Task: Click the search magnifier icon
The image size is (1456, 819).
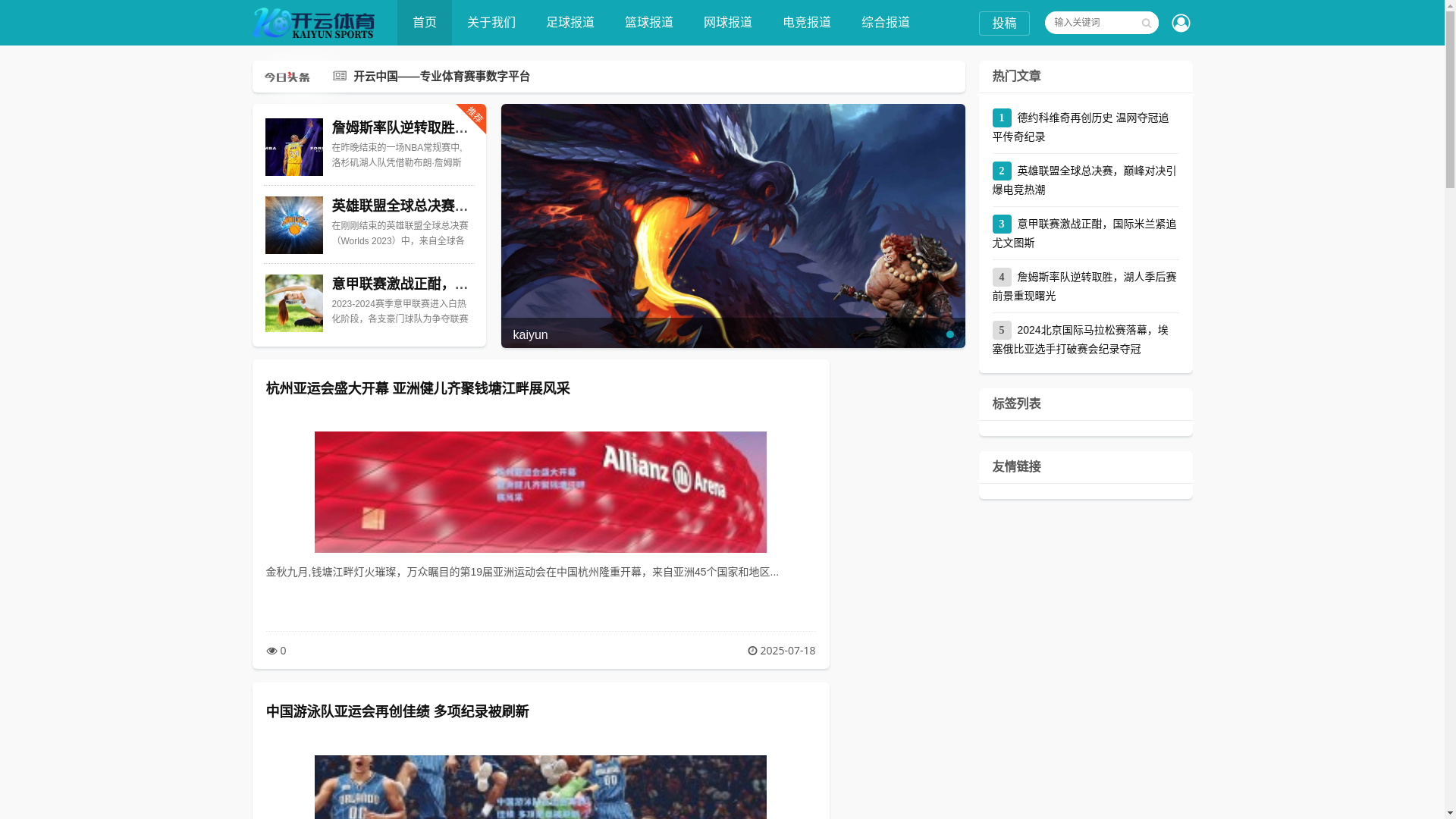Action: click(x=1146, y=24)
